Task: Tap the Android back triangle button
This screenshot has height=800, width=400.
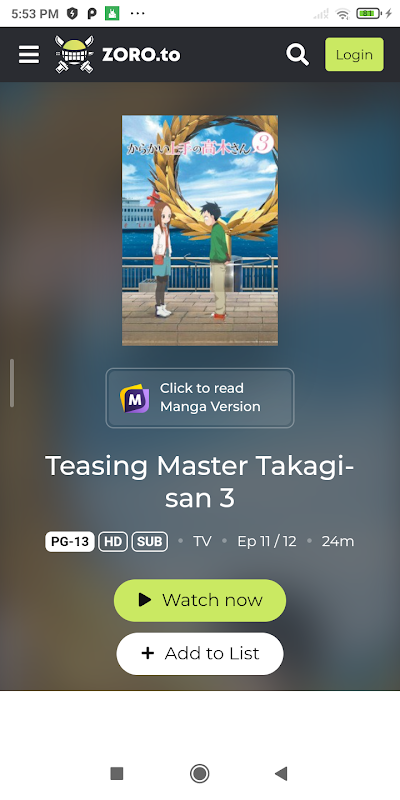Action: point(281,773)
